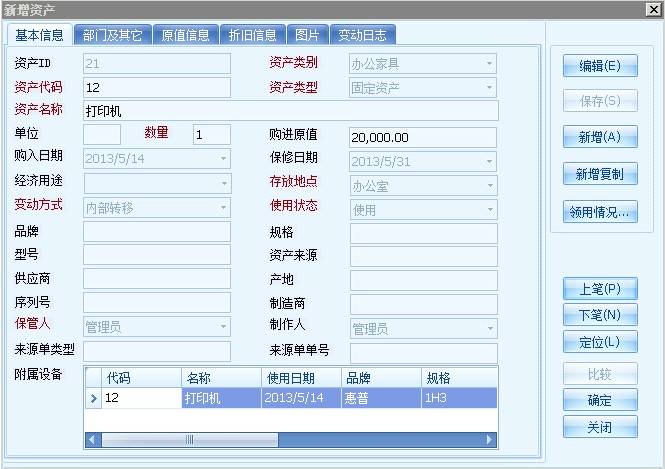Click the 规格 column header in grid
The image size is (665, 469).
(x=459, y=377)
